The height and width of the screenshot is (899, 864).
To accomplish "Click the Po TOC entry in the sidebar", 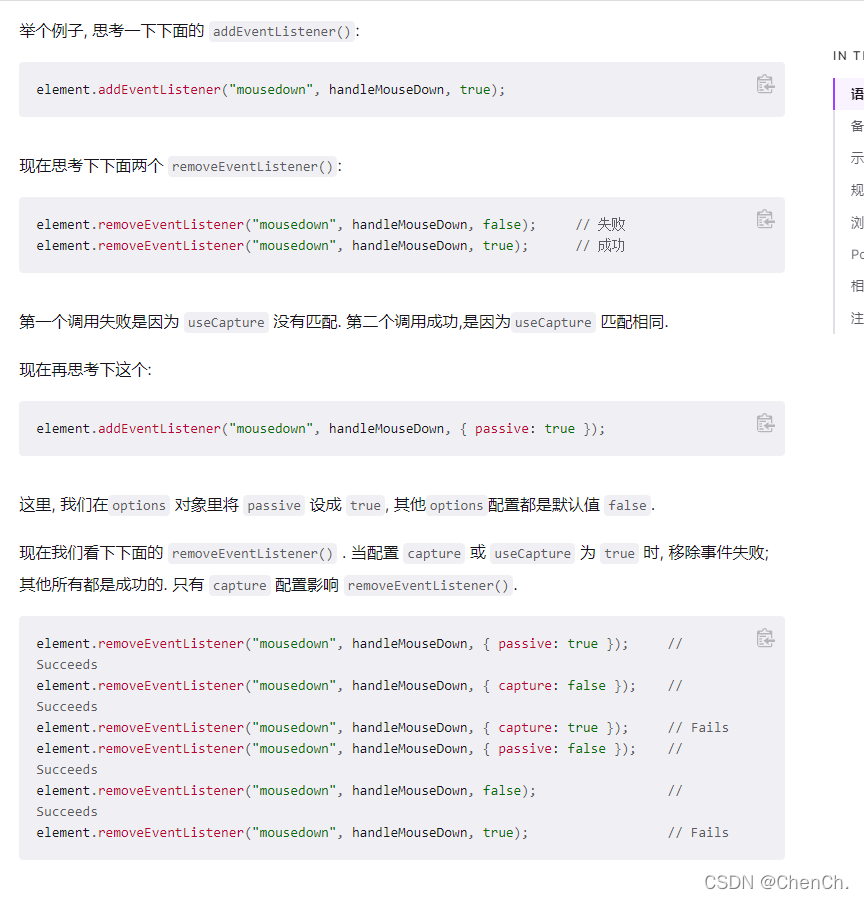I will [855, 253].
